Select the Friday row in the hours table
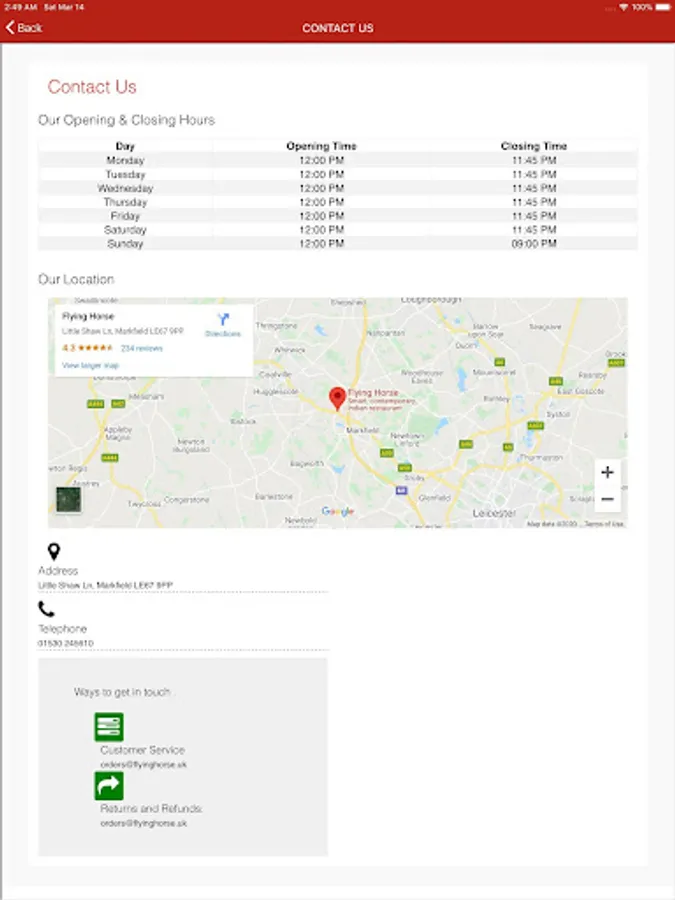 [338, 216]
